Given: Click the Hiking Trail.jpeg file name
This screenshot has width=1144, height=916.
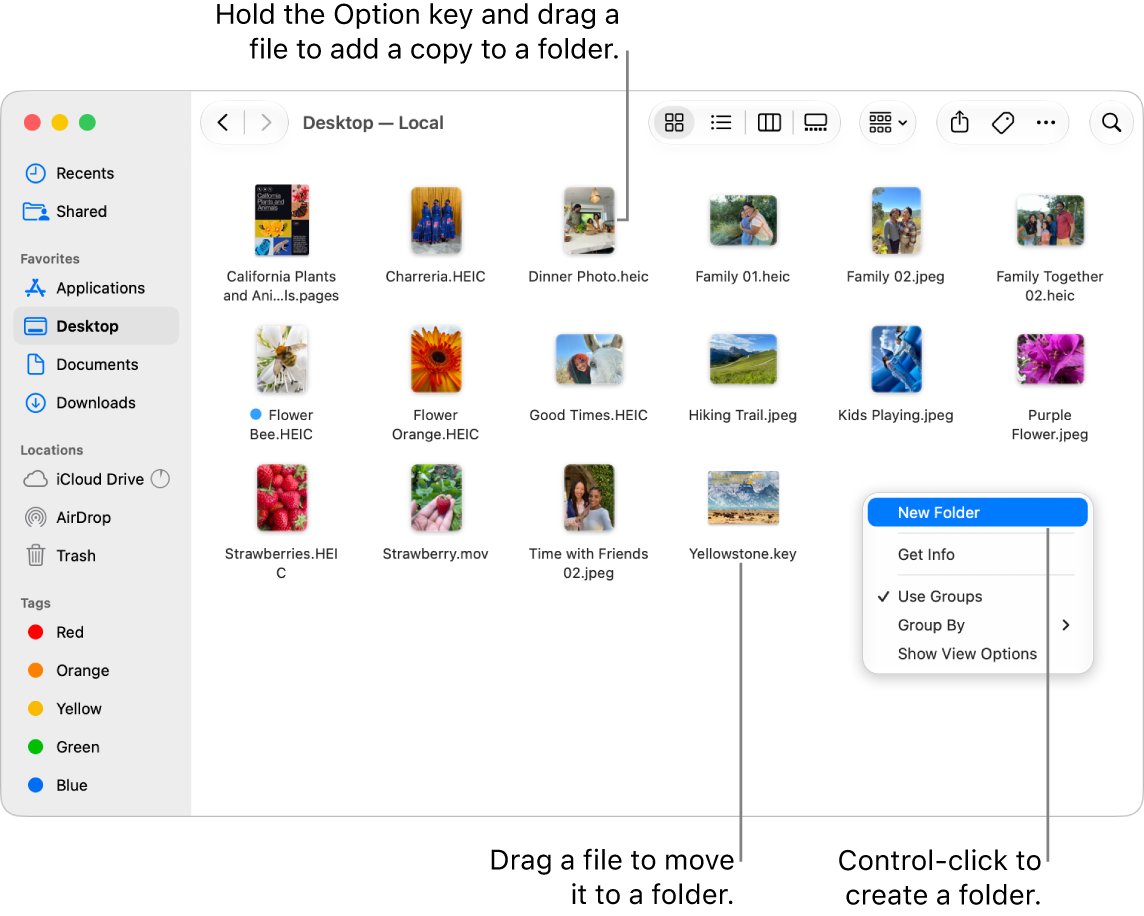Looking at the screenshot, I should [x=743, y=415].
